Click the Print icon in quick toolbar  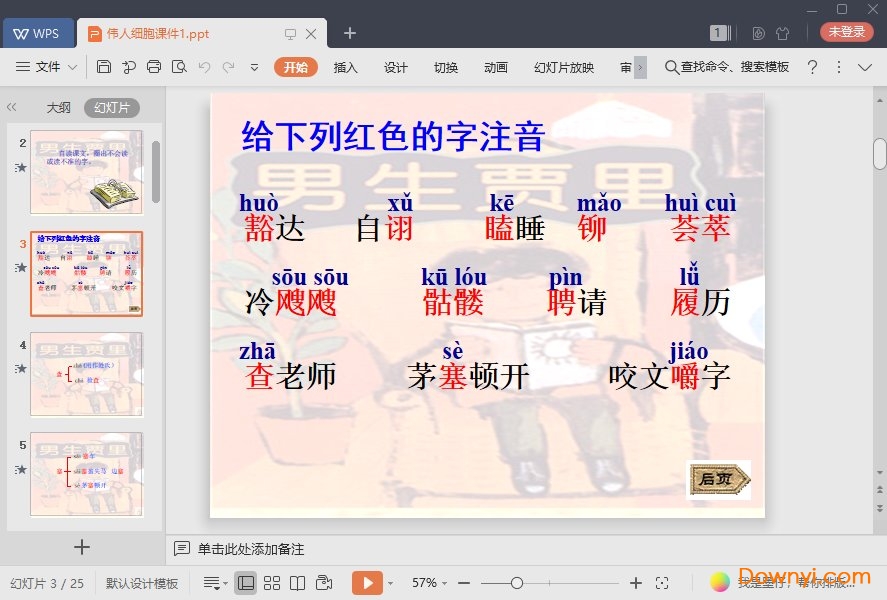[154, 67]
